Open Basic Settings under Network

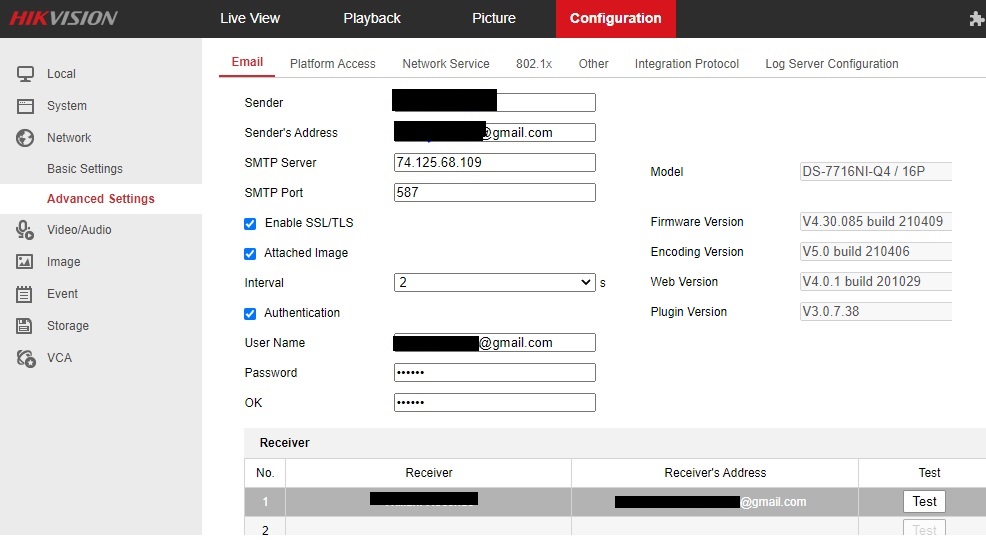tap(85, 169)
